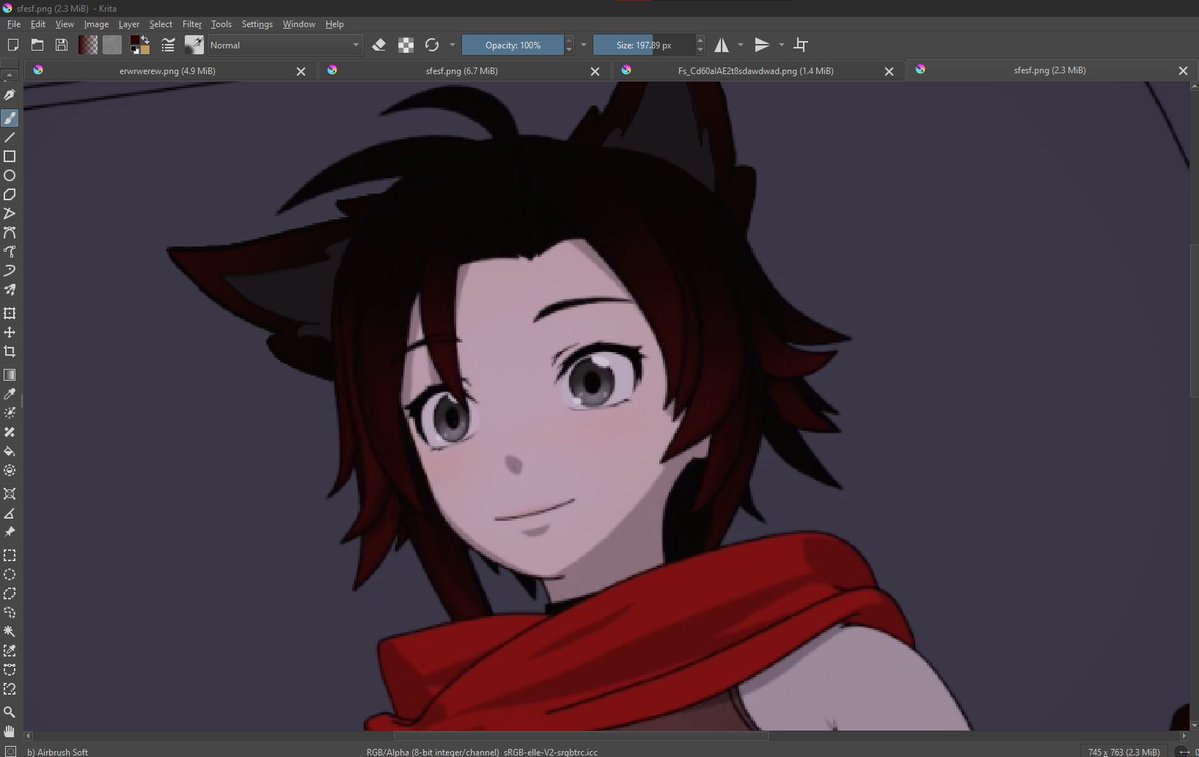1199x757 pixels.
Task: Open the File menu
Action: [14, 24]
